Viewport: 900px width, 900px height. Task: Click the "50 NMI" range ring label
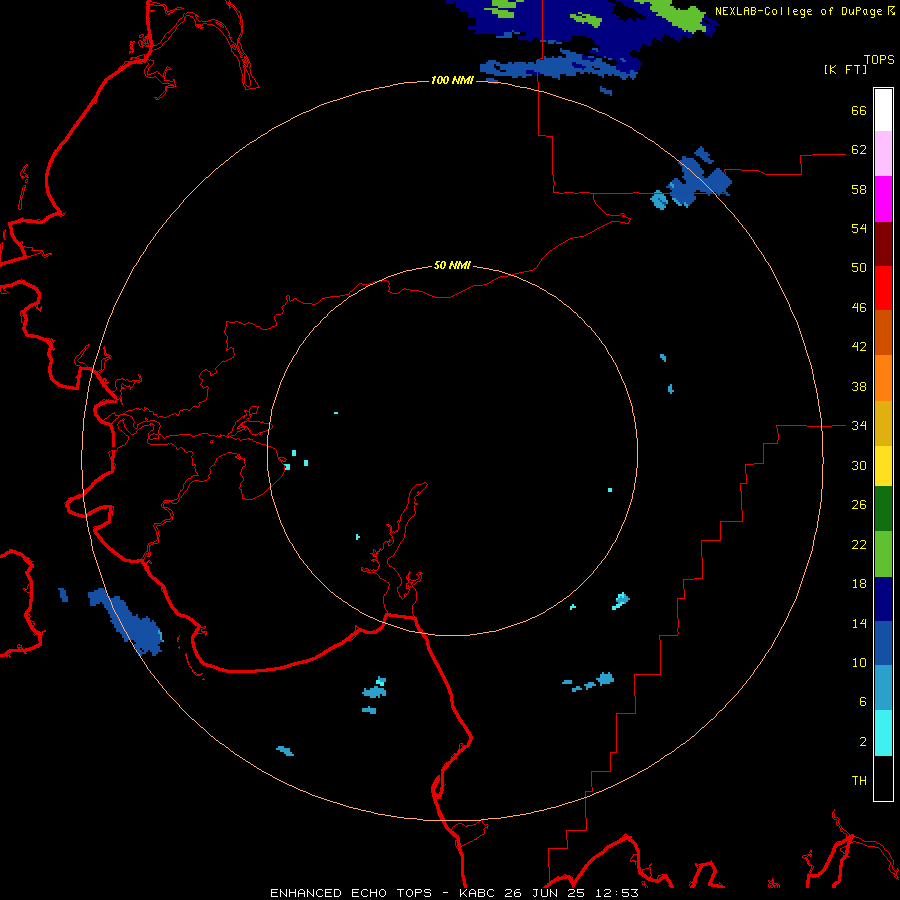[452, 265]
